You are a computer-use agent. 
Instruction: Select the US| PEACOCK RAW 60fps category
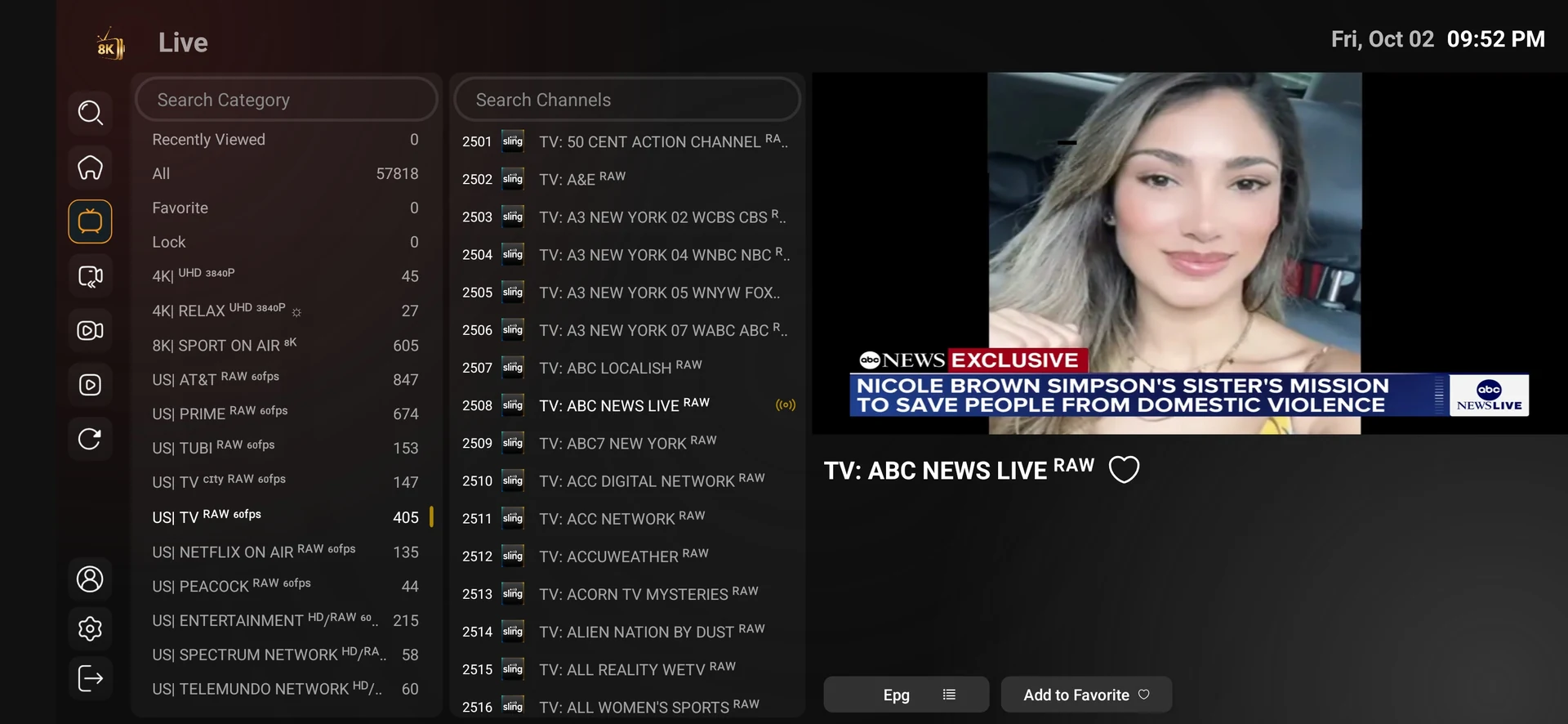[x=286, y=587]
